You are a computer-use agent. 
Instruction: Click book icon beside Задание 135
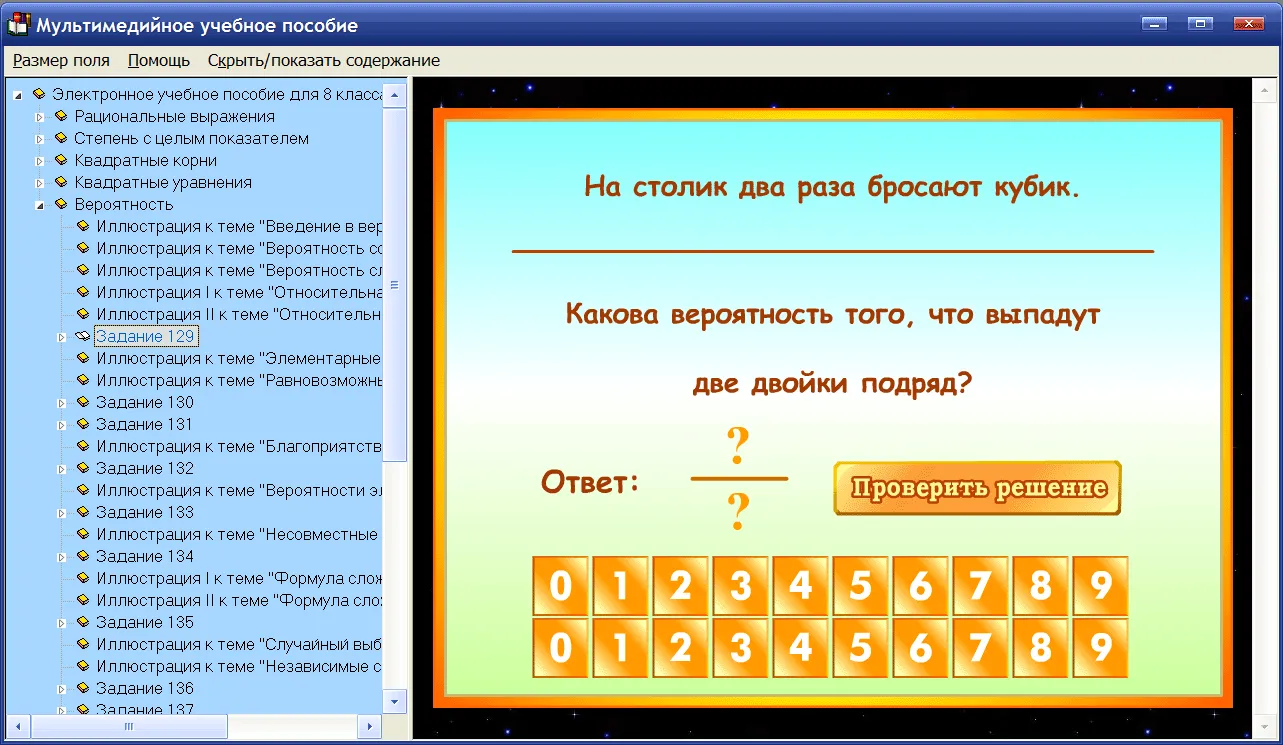(83, 622)
